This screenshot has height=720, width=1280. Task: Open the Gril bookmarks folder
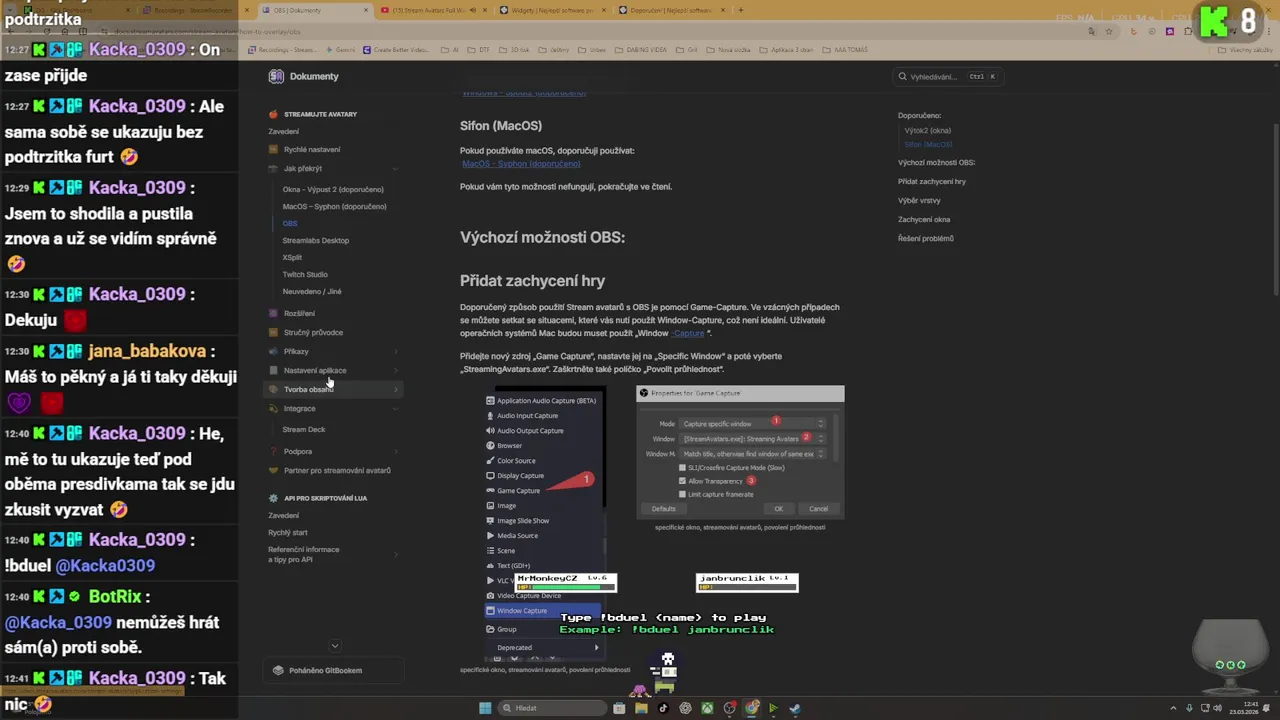[x=688, y=49]
